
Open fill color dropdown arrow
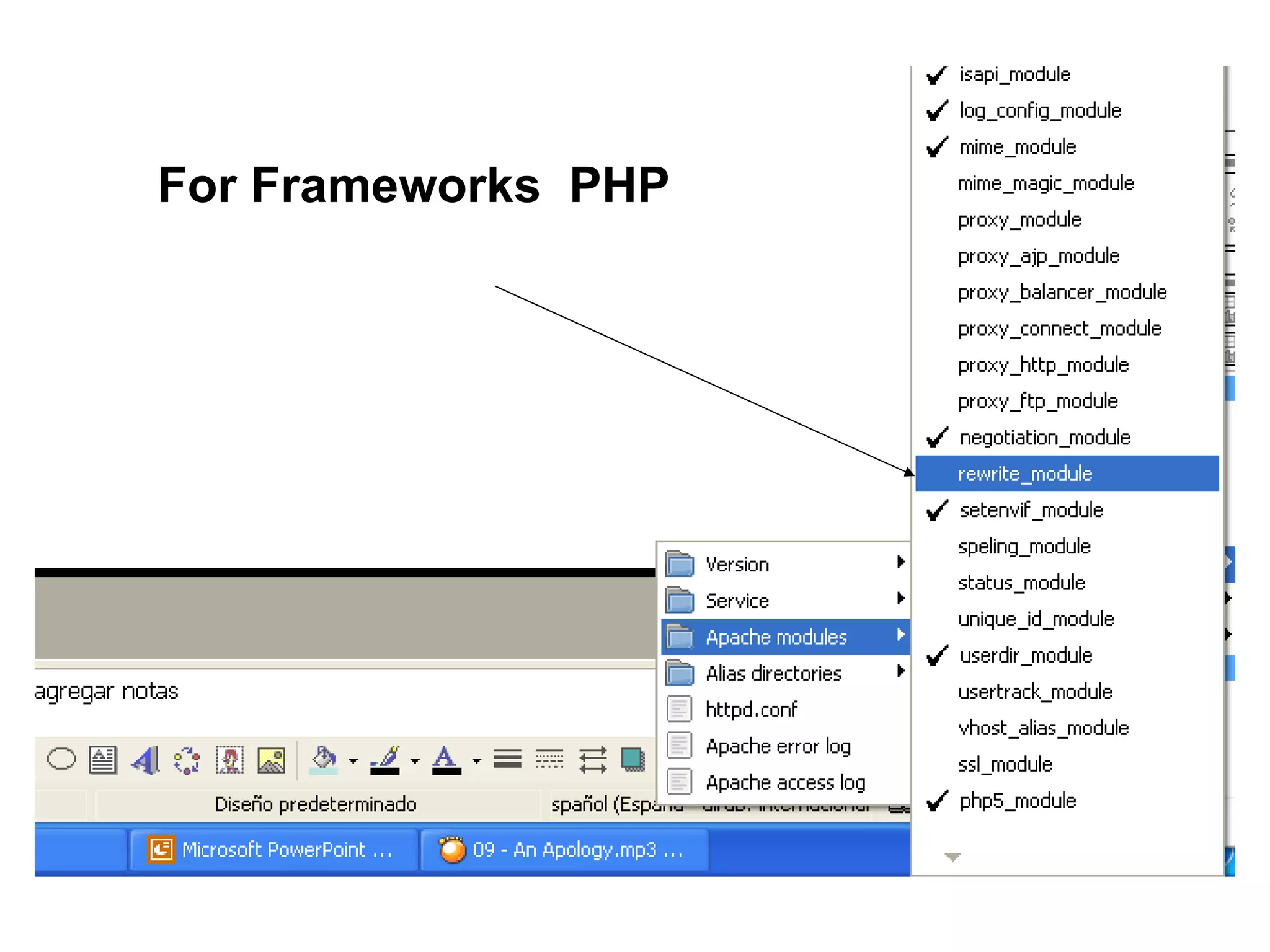pos(353,760)
